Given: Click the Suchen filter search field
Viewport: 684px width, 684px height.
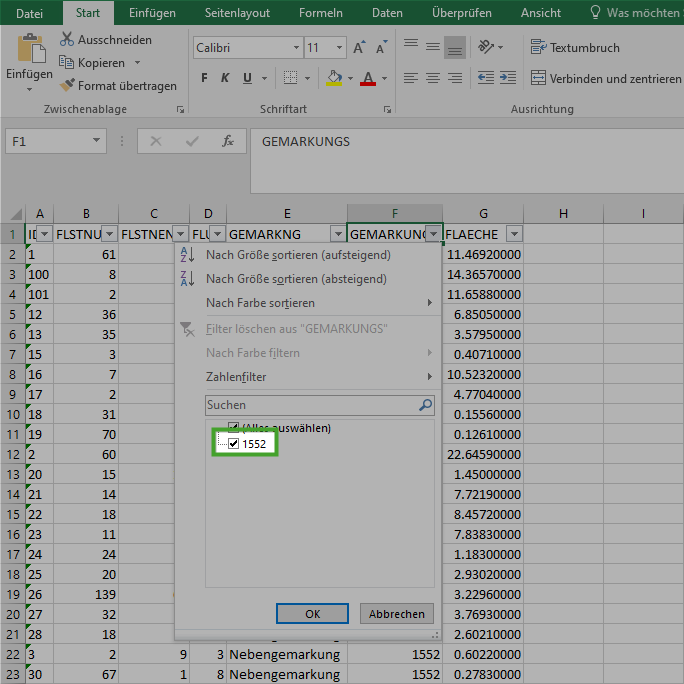Looking at the screenshot, I should tap(310, 405).
